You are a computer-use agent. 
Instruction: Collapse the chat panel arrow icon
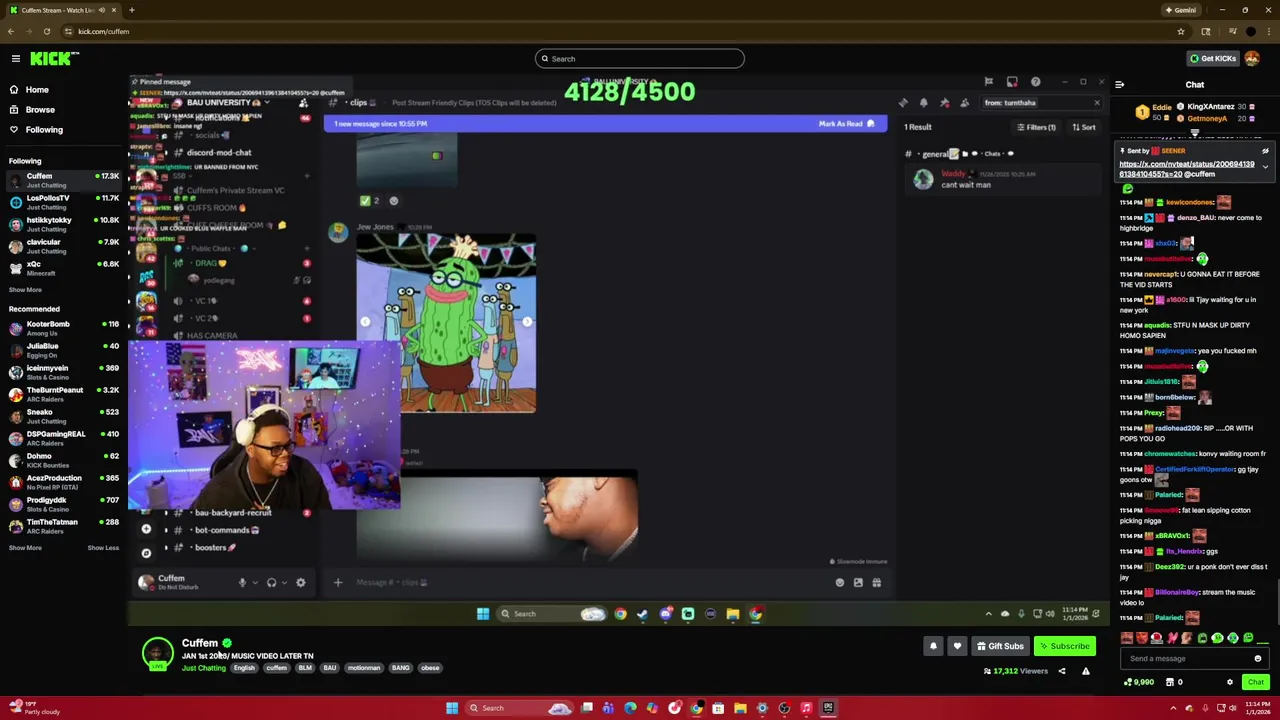(1119, 85)
